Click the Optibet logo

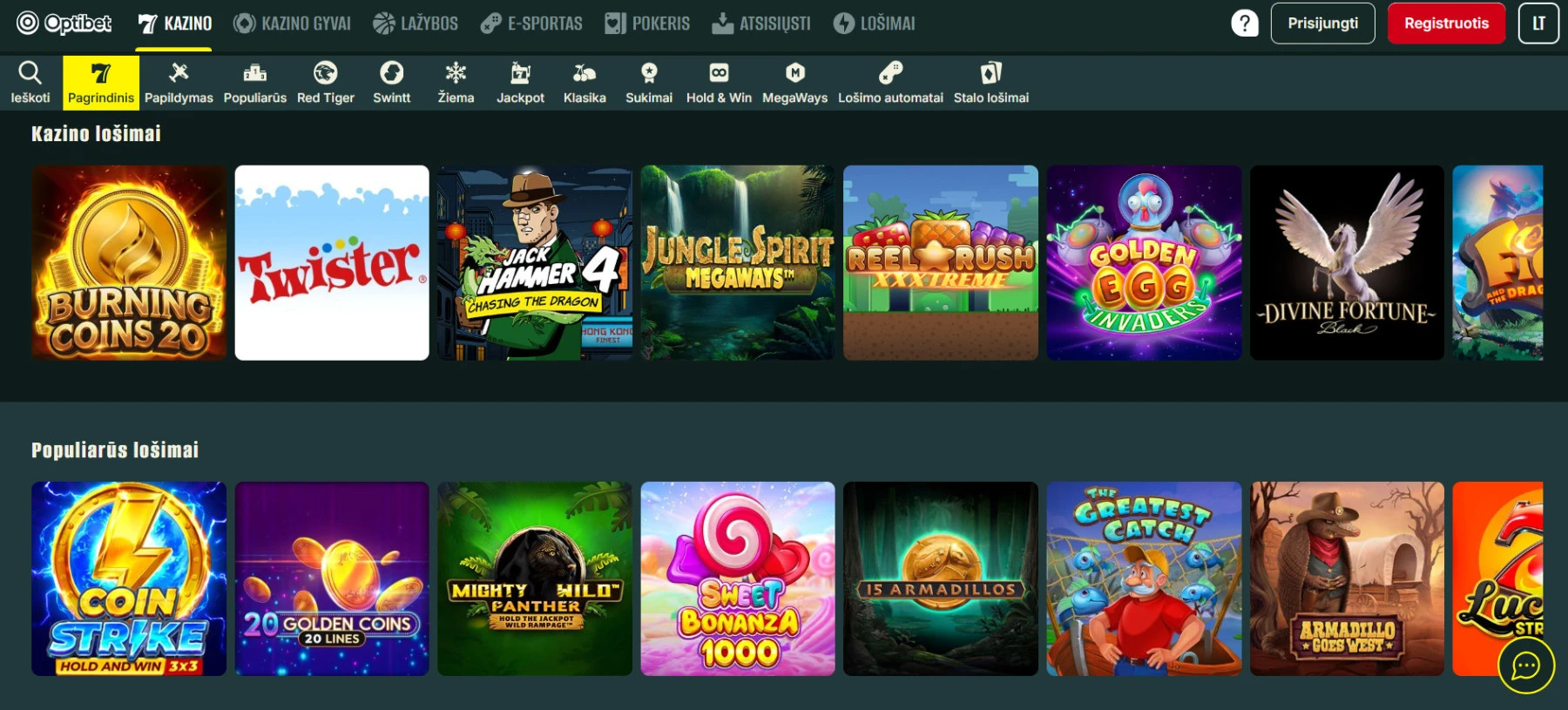click(64, 24)
